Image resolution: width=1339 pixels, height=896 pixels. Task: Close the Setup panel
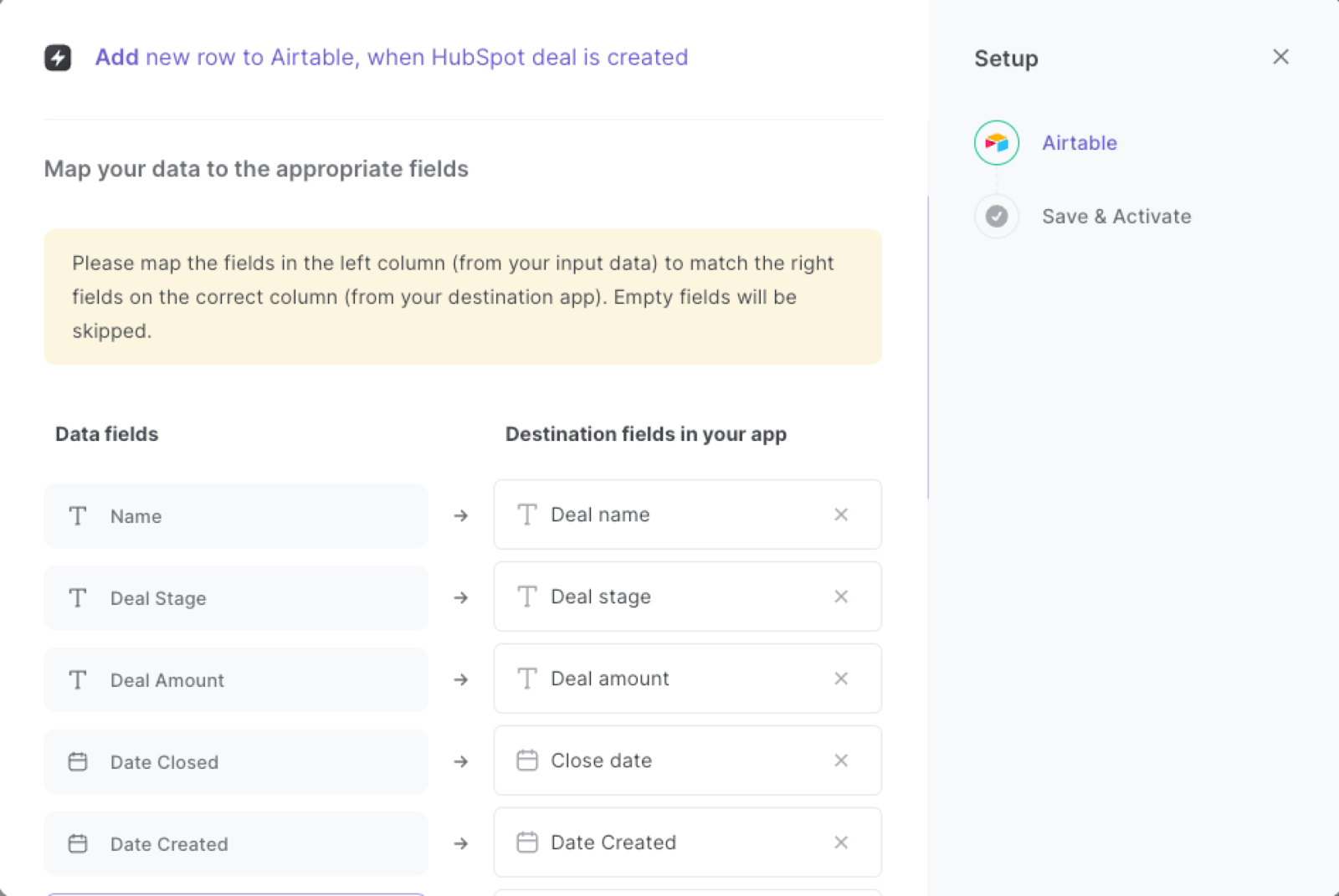(1280, 57)
